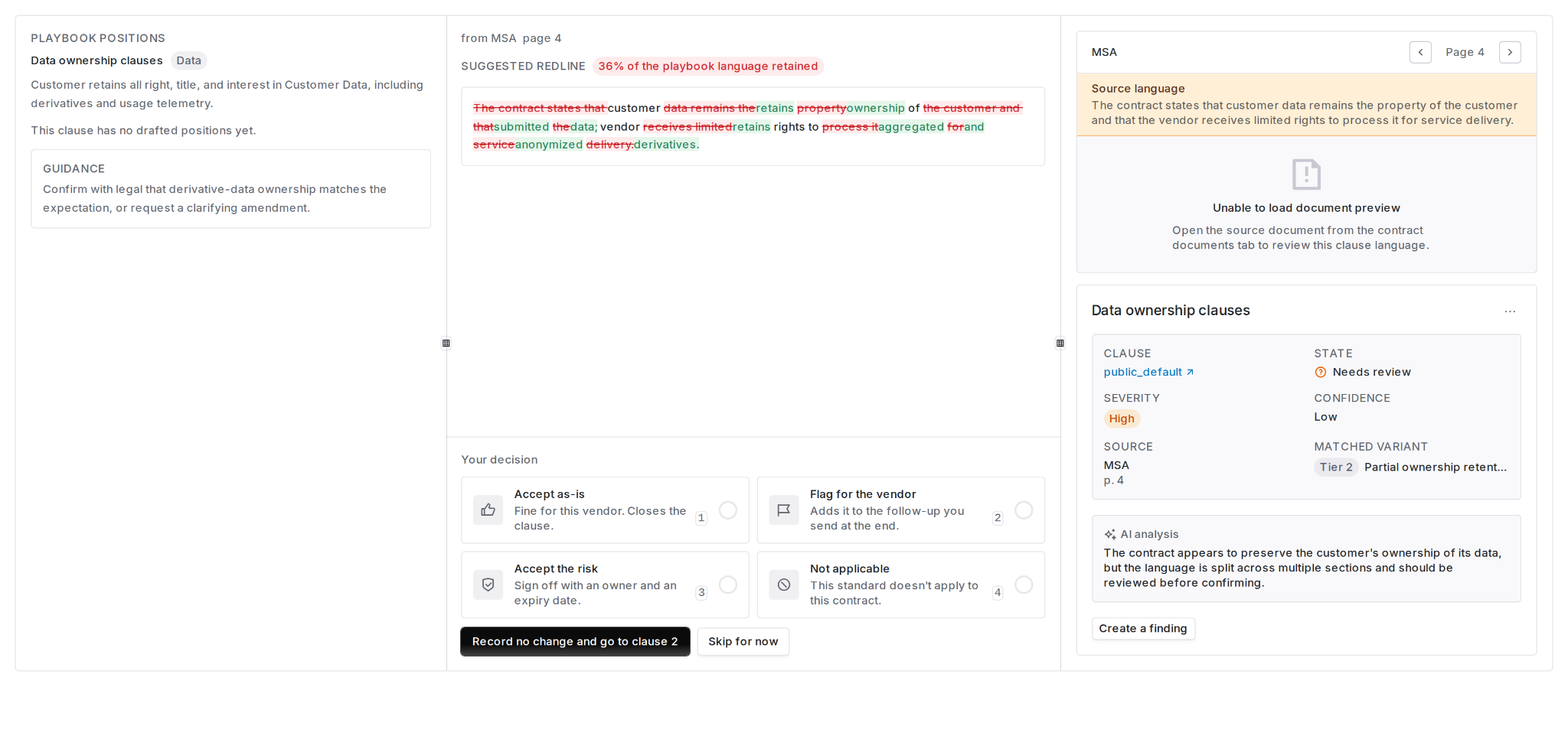The height and width of the screenshot is (746, 1568).
Task: Click the shortcut key 4 hint
Action: pos(998,593)
